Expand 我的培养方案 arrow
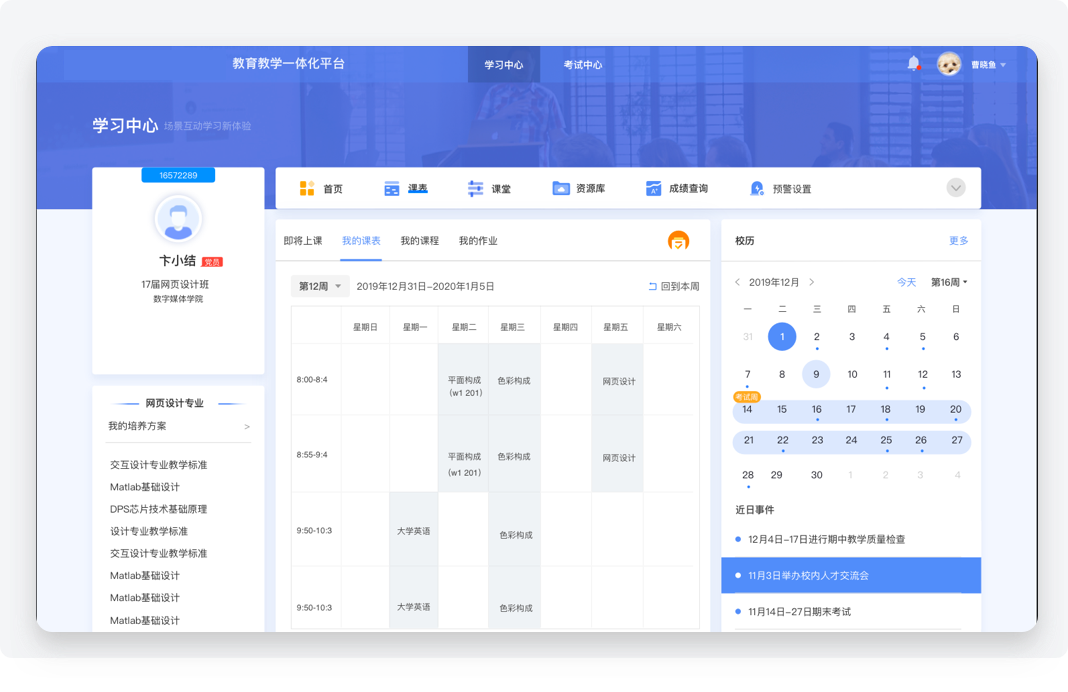Viewport: 1068px width, 692px height. [247, 427]
